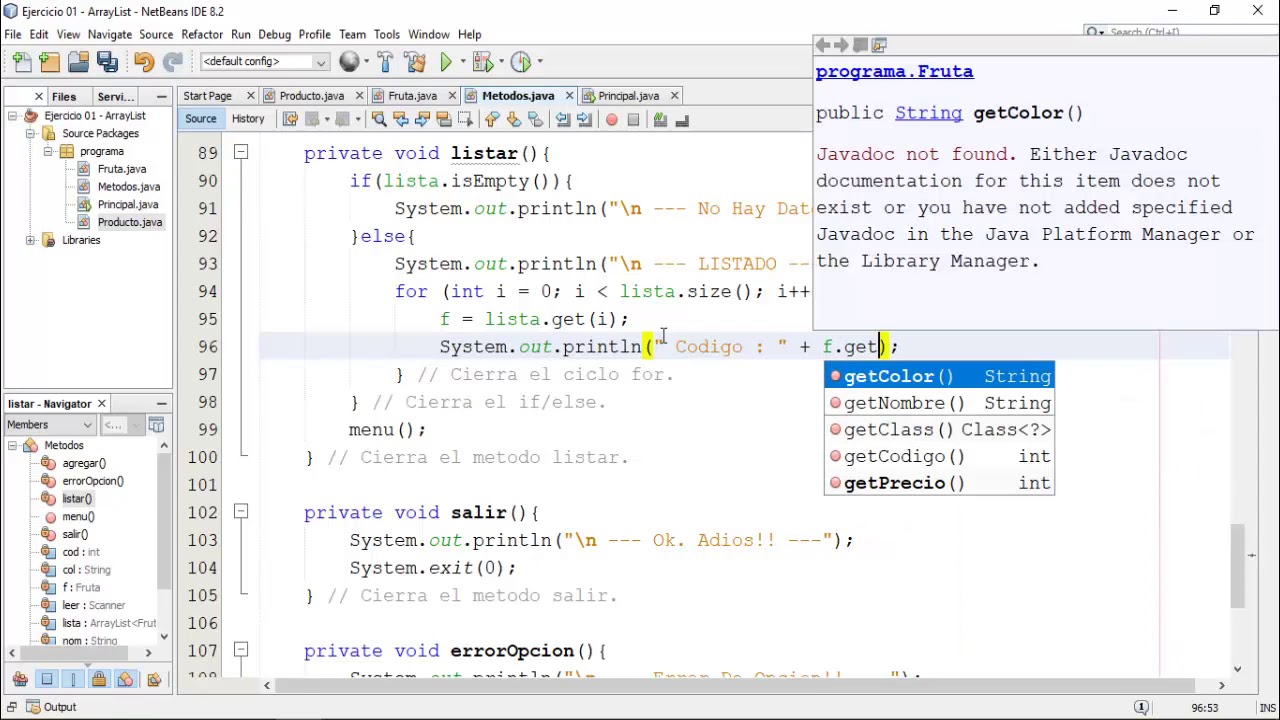Toggle Show Static Members filter in Navigator

point(73,680)
